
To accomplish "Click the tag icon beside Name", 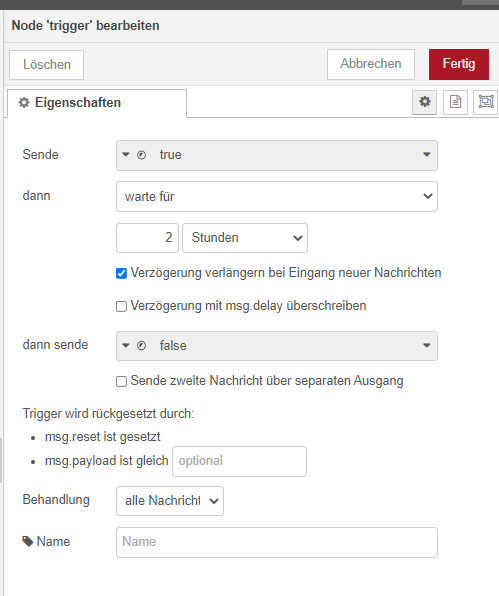I will click(28, 541).
